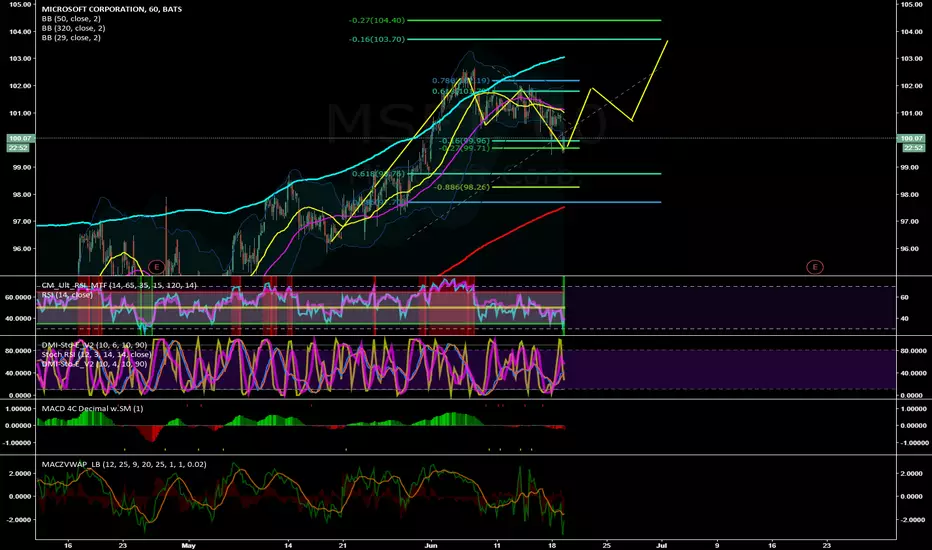Click the 103.00 price label on left axis

[x=21, y=59]
